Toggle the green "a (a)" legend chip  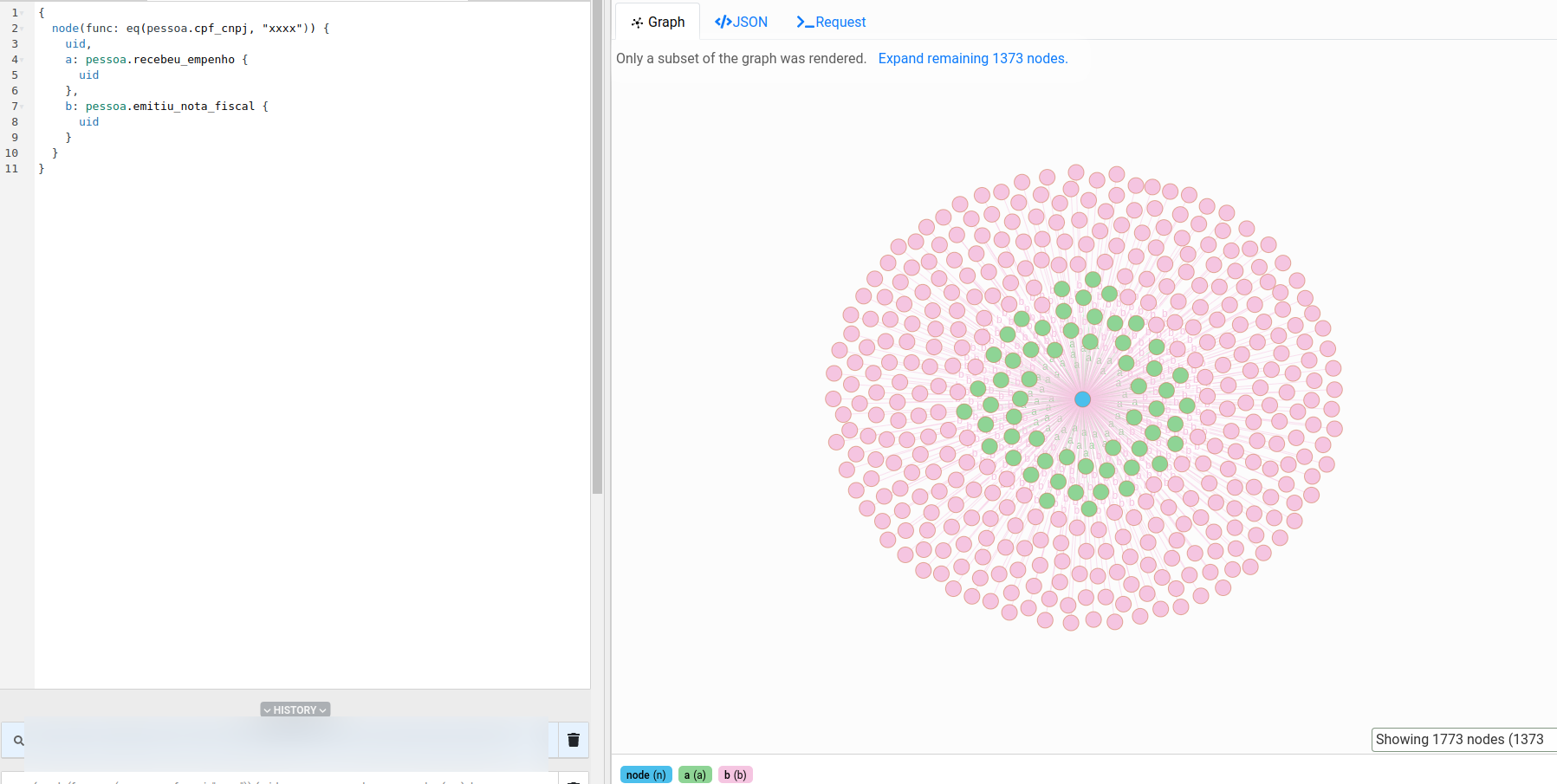click(695, 774)
